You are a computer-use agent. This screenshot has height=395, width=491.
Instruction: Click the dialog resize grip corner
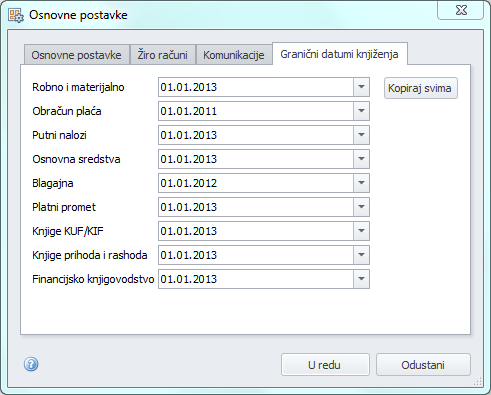(478, 381)
